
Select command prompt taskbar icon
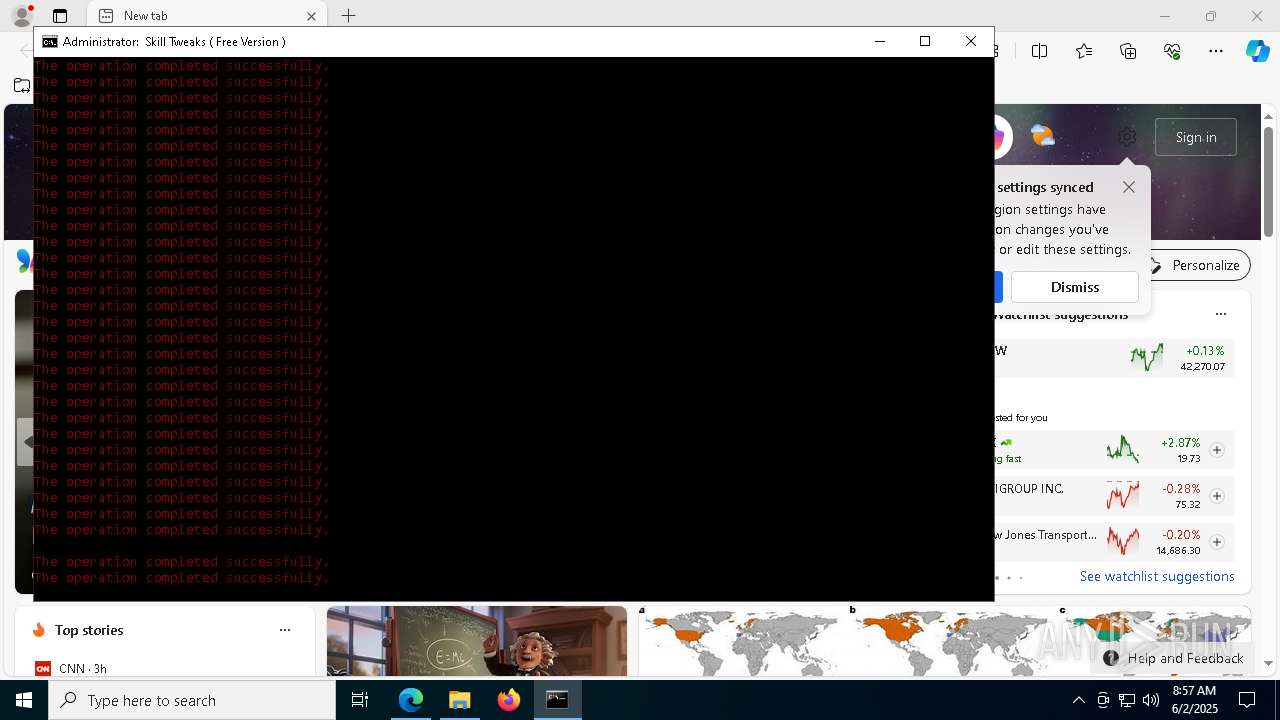(x=557, y=700)
